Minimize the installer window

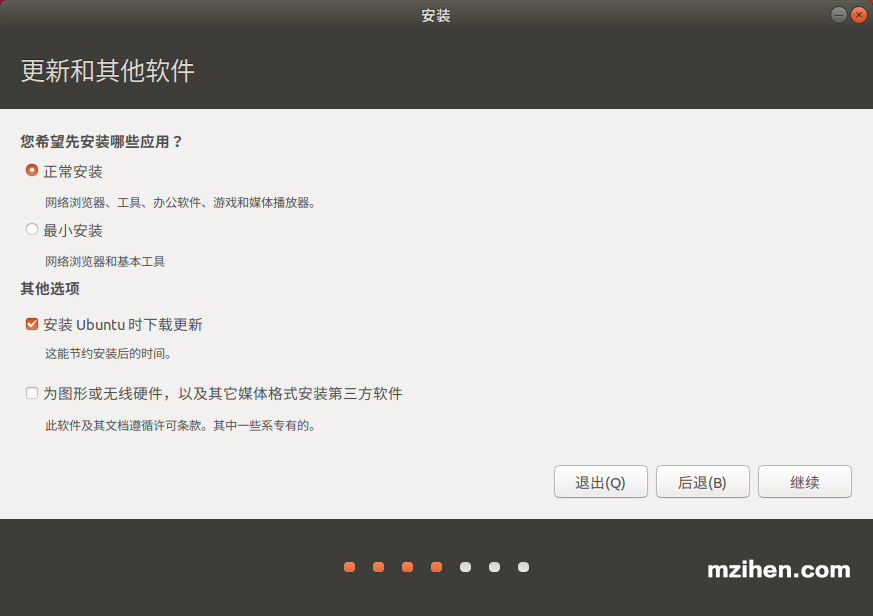(x=838, y=15)
